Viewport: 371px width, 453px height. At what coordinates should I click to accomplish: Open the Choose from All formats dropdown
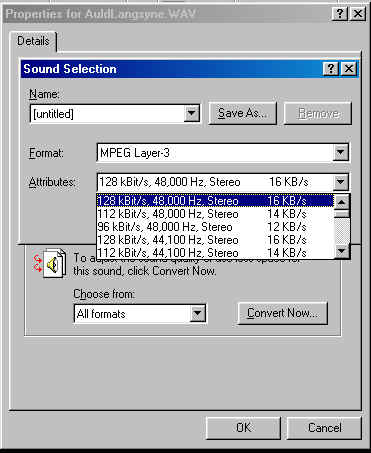[x=197, y=314]
